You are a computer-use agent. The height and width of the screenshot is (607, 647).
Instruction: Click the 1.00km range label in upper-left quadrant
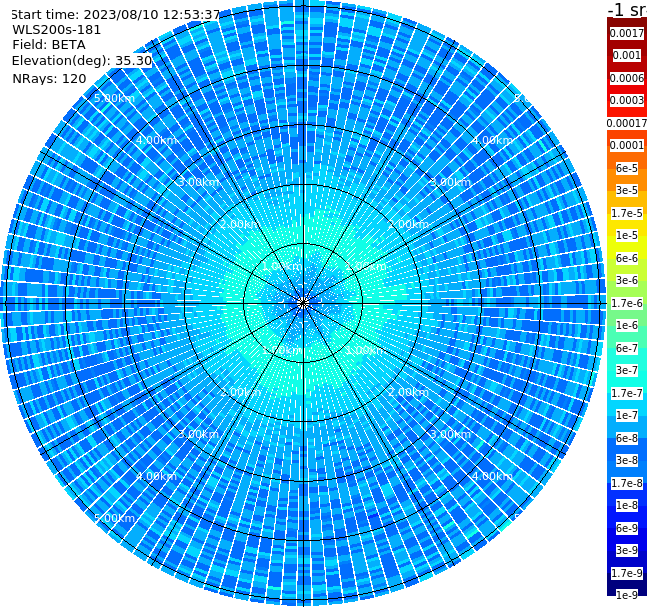[x=283, y=266]
